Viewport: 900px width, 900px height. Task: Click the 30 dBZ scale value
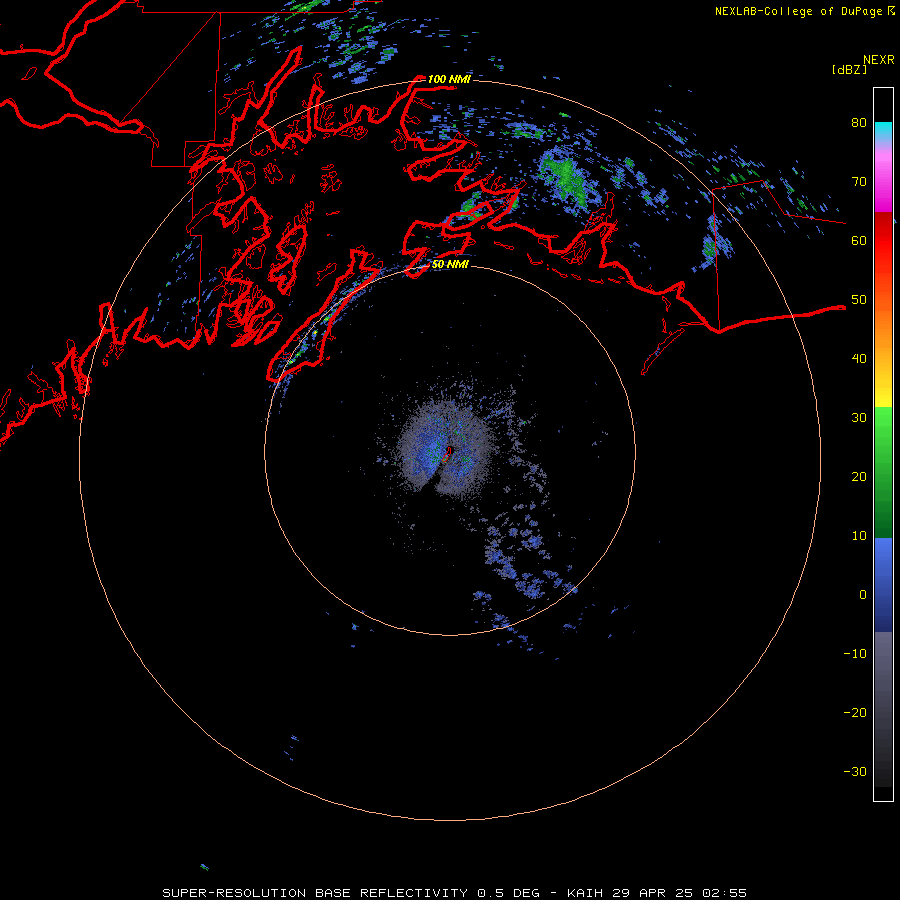click(x=859, y=418)
